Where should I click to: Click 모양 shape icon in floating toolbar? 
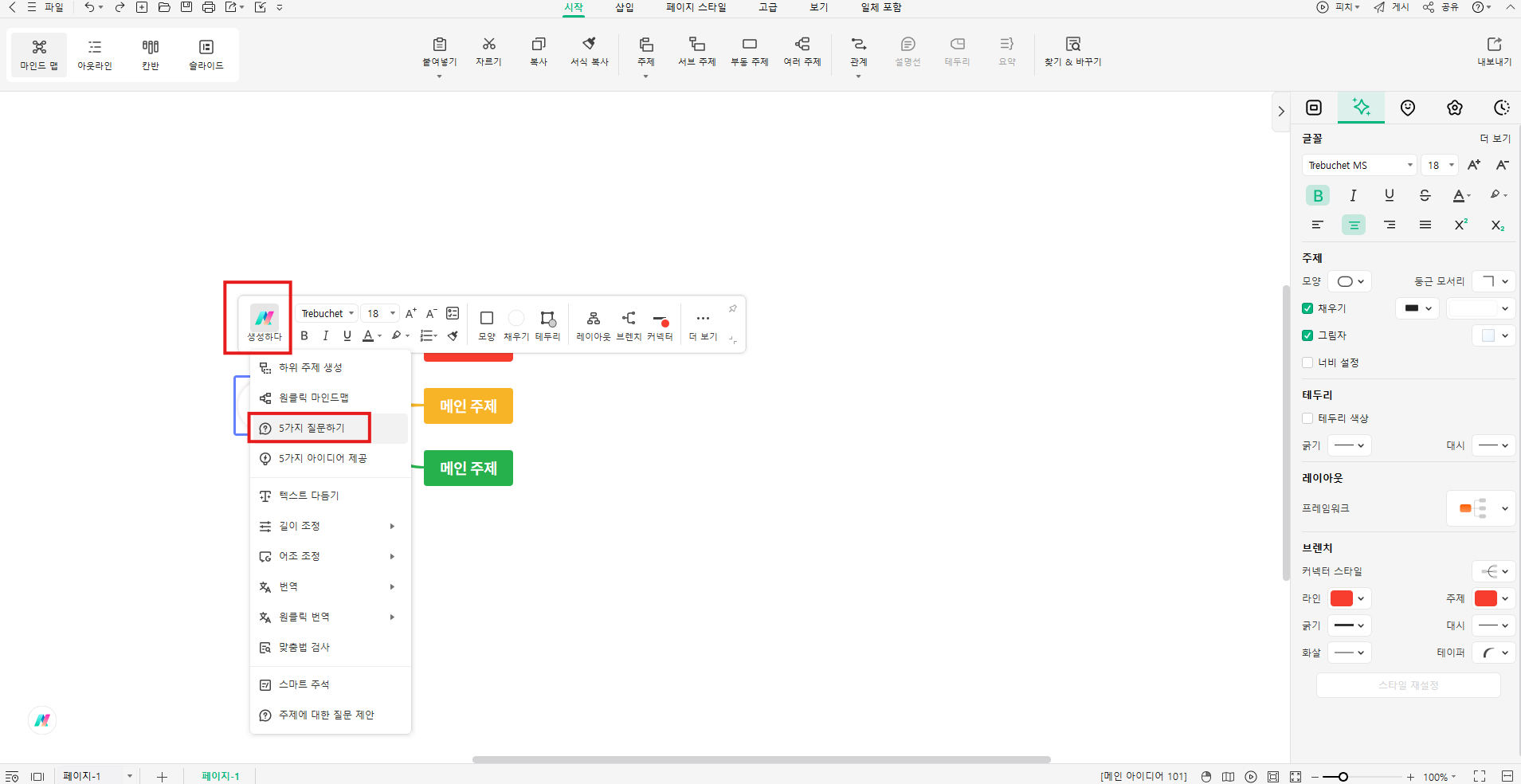coord(487,325)
